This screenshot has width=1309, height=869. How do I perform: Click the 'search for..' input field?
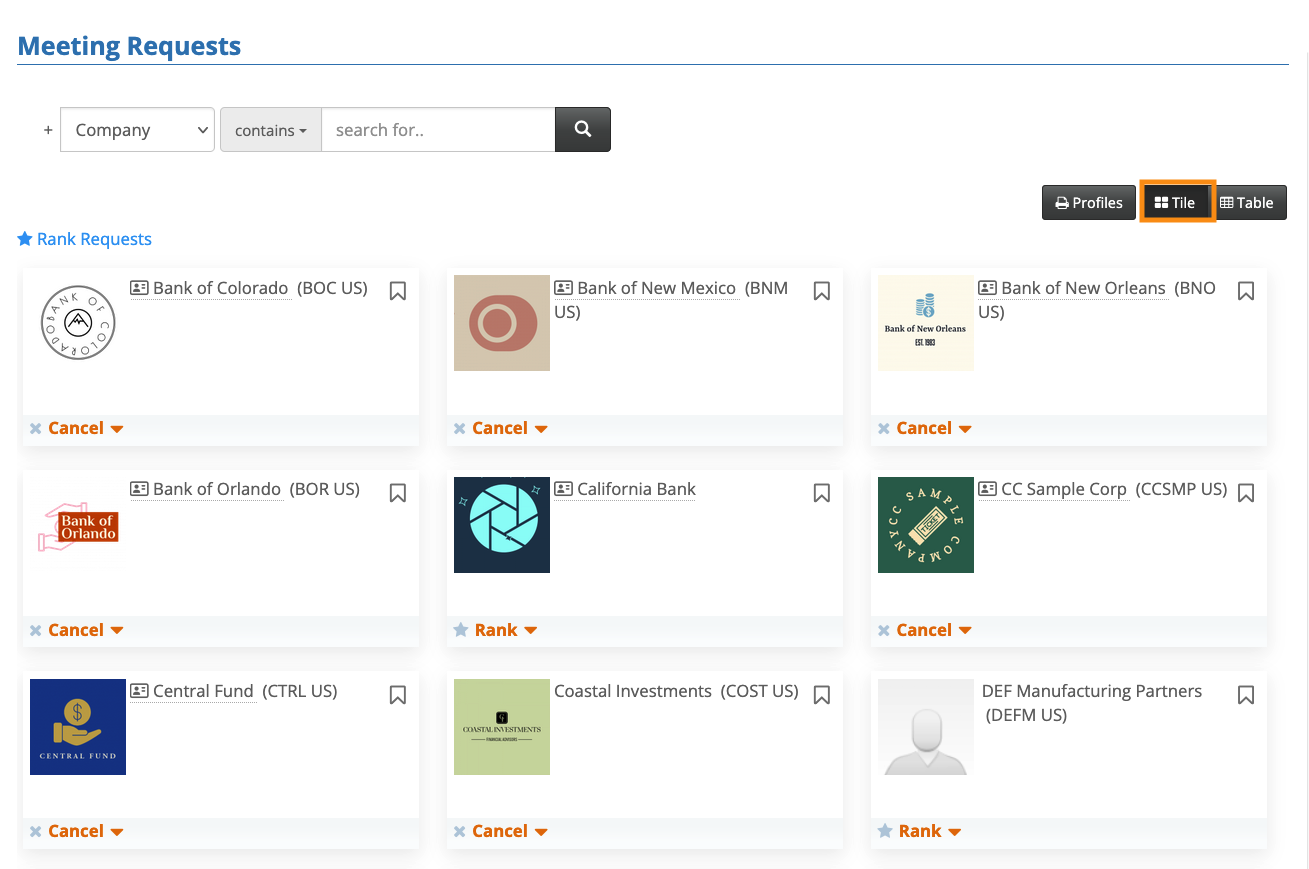tap(438, 130)
